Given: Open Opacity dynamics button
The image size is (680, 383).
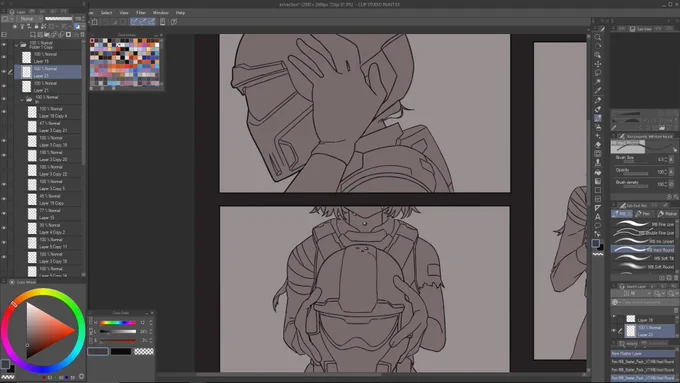Looking at the screenshot, I should (x=671, y=172).
